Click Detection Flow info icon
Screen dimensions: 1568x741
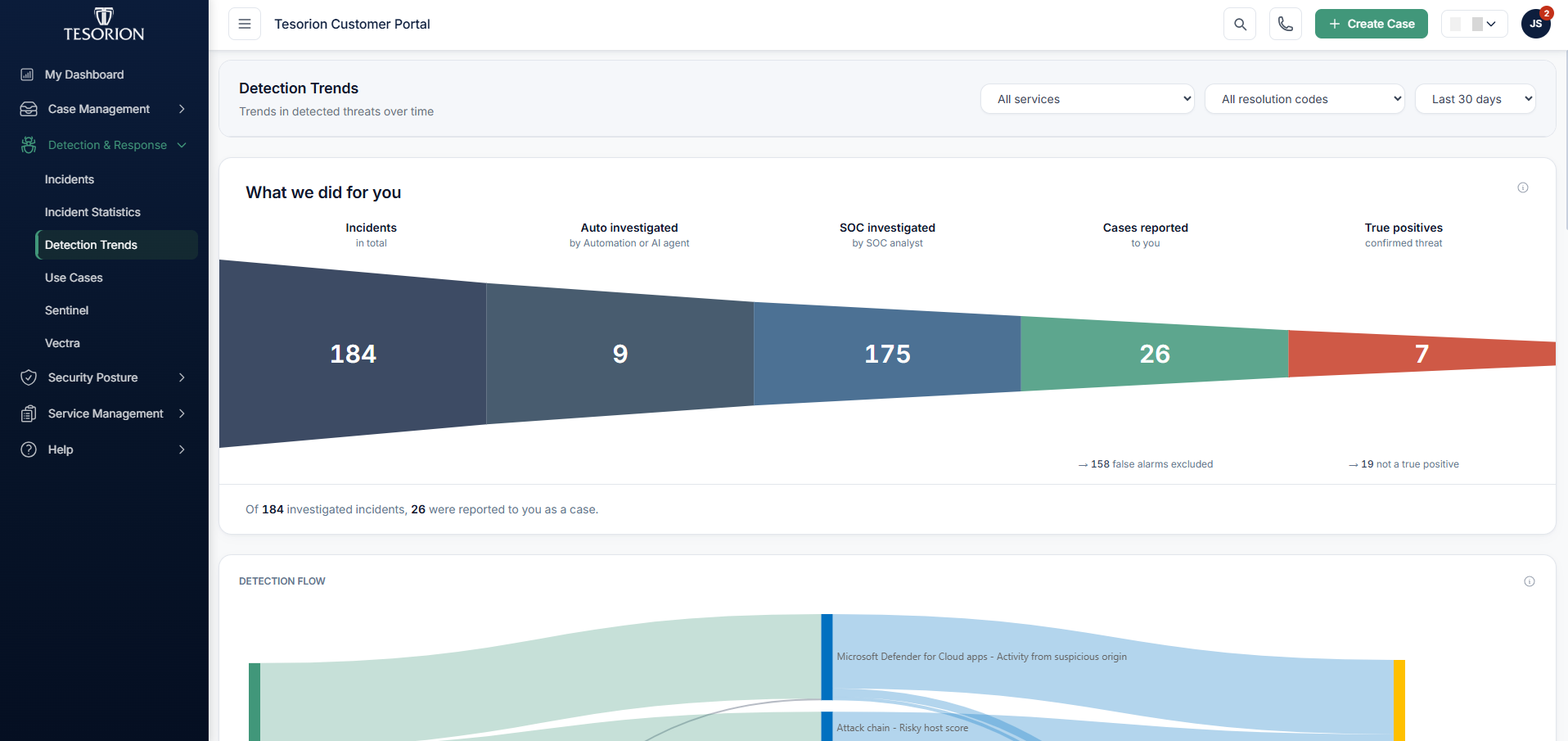[x=1530, y=581]
